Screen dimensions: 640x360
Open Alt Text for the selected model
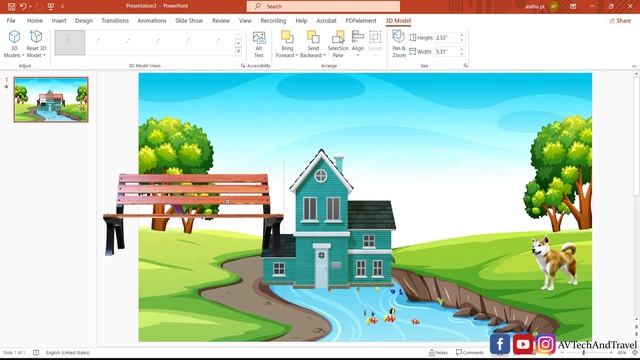[x=259, y=44]
